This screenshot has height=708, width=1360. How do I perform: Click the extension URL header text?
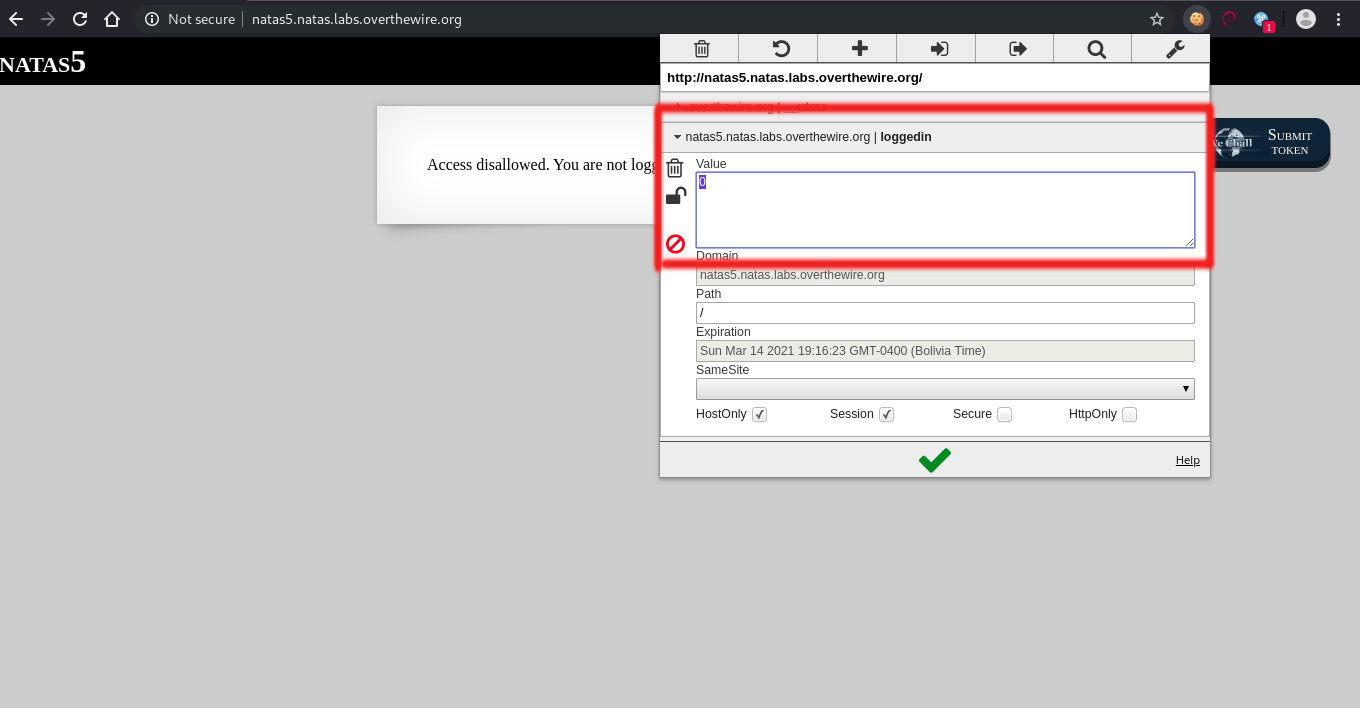(794, 77)
